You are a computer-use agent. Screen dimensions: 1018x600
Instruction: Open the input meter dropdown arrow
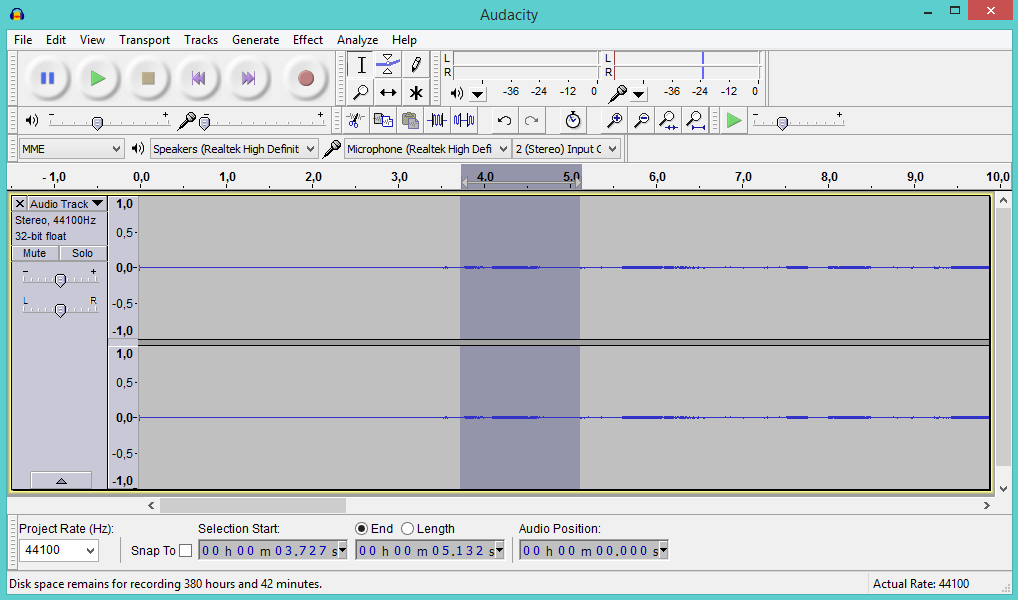click(639, 94)
